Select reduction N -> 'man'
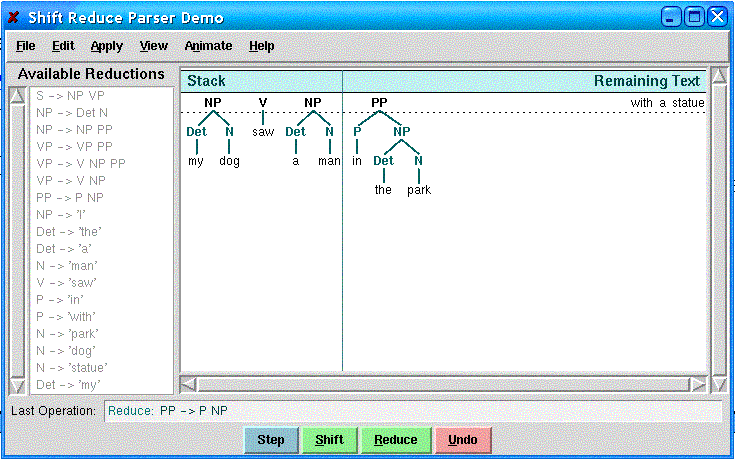735x460 pixels. tap(67, 266)
